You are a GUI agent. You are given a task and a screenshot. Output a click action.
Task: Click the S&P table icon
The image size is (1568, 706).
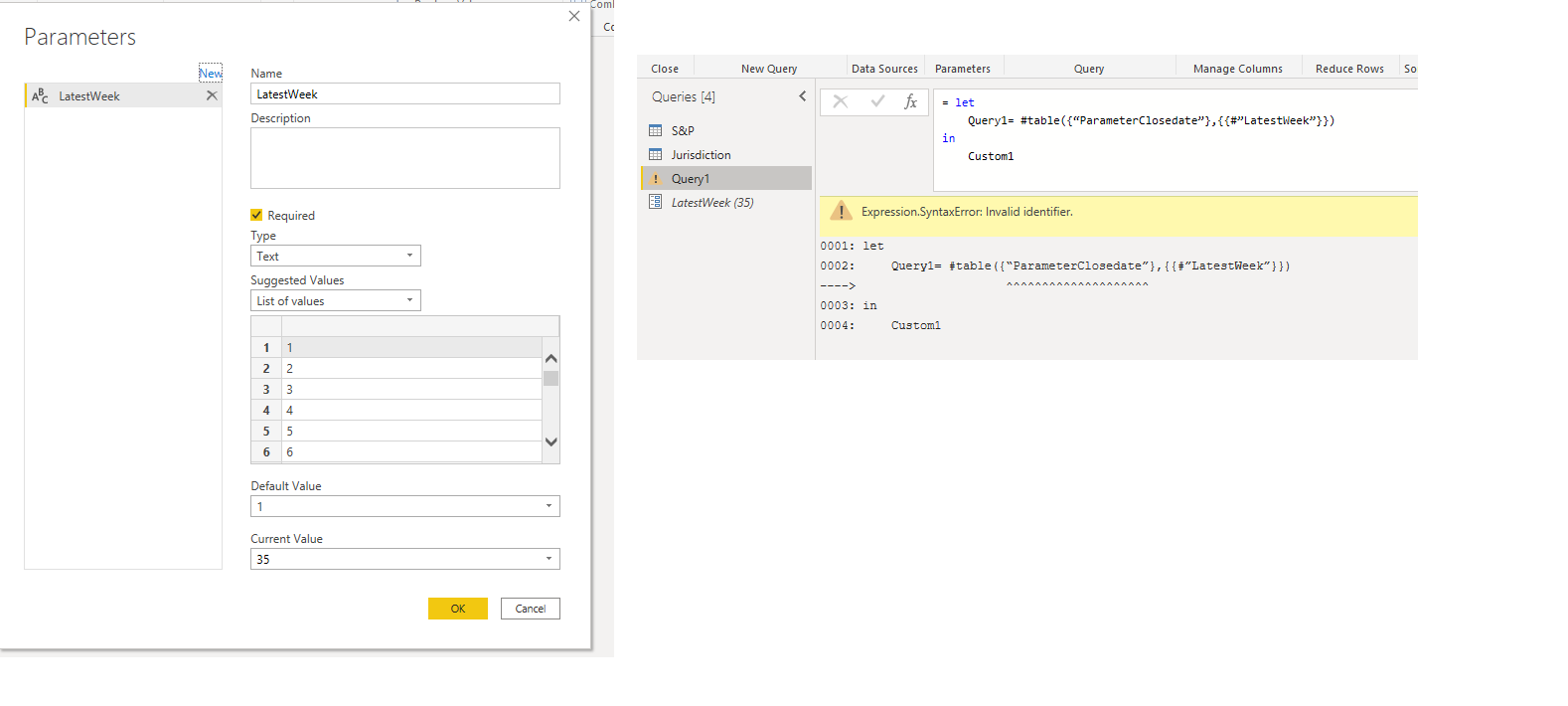click(x=656, y=130)
